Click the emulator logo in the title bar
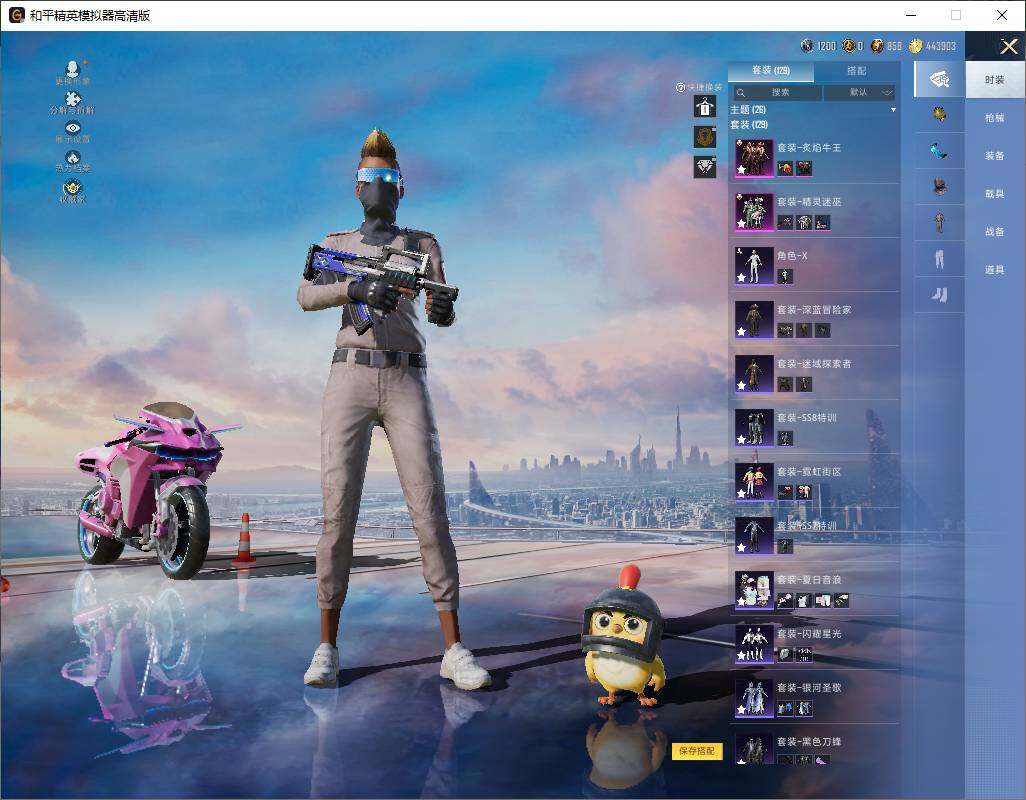Image resolution: width=1026 pixels, height=800 pixels. coord(16,15)
